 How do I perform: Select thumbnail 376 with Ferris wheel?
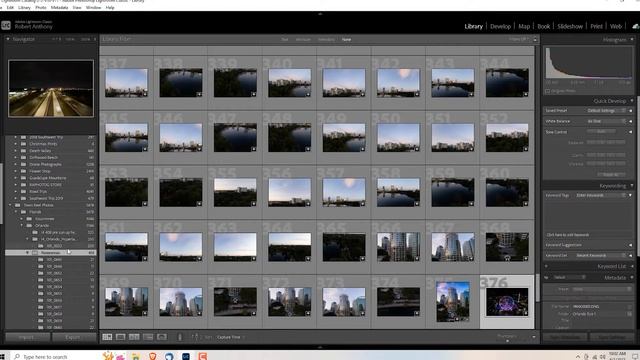coord(507,302)
